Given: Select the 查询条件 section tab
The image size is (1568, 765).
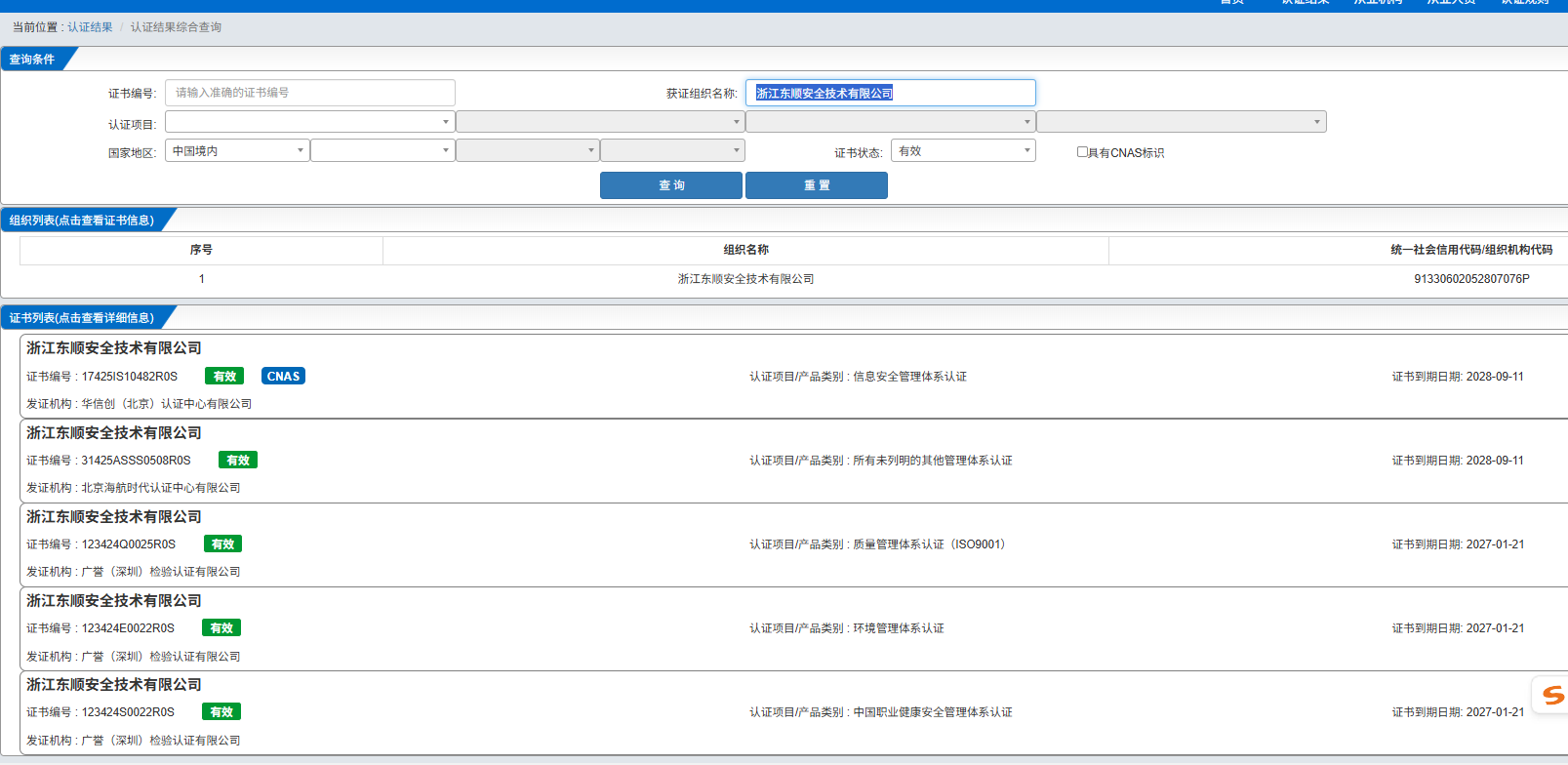Looking at the screenshot, I should (x=32, y=60).
